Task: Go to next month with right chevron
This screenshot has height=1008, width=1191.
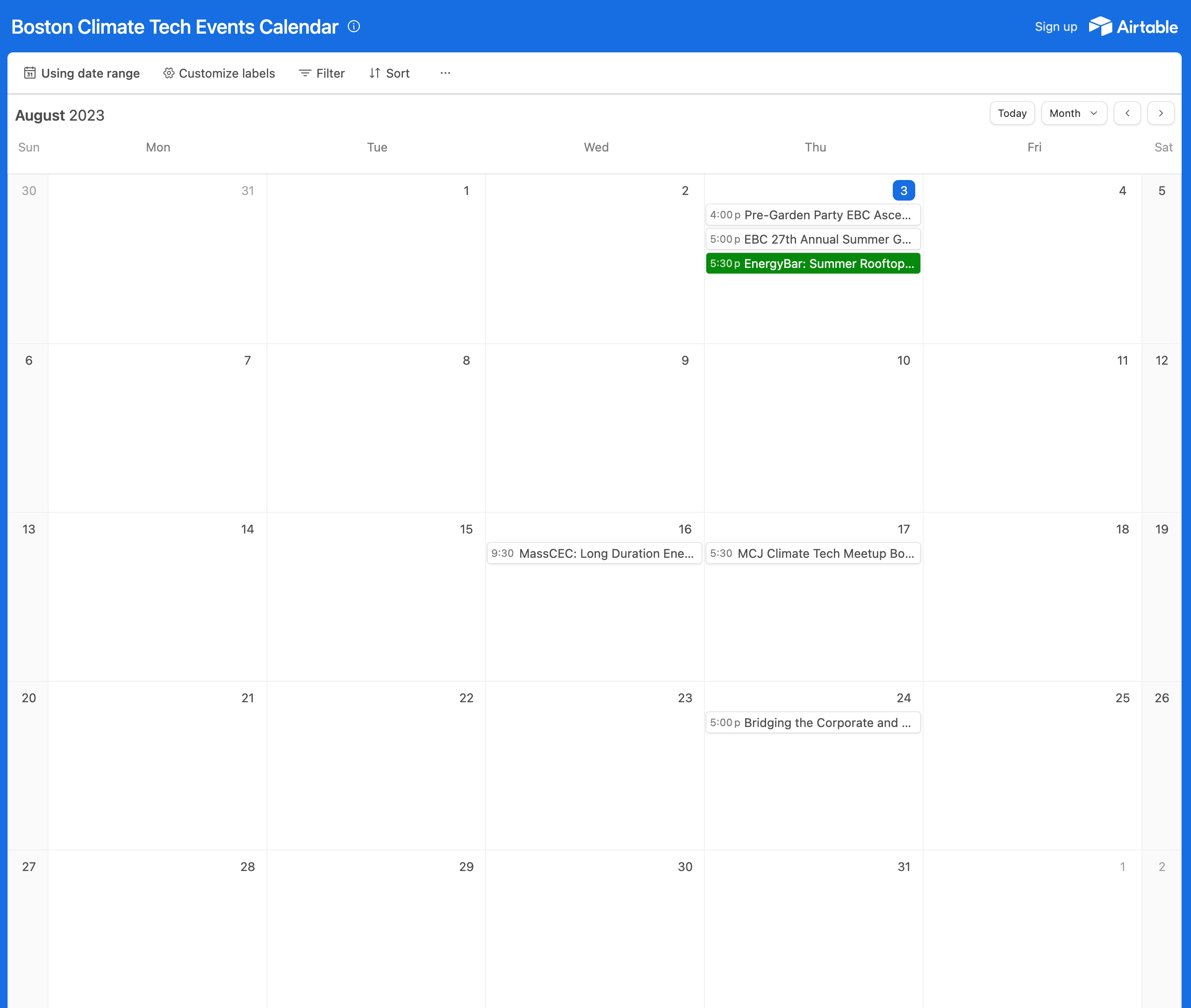Action: [1160, 113]
